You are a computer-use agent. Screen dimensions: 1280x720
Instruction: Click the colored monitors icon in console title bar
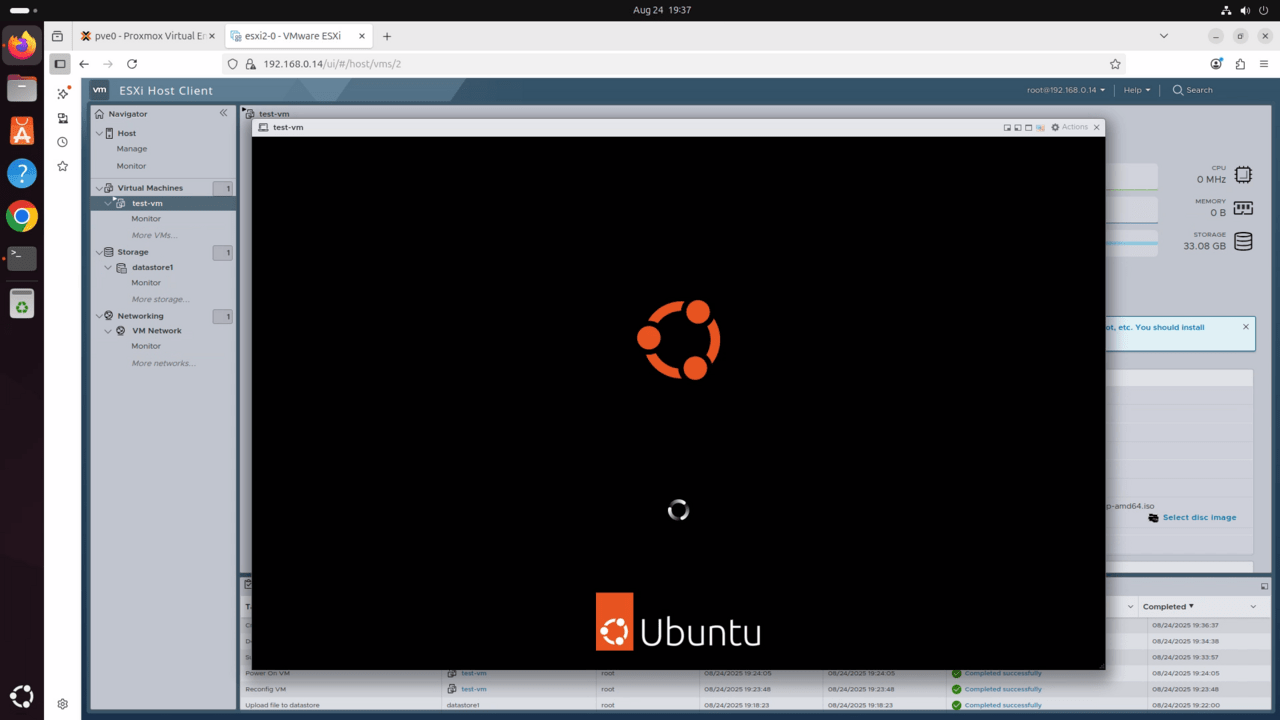pos(1040,128)
